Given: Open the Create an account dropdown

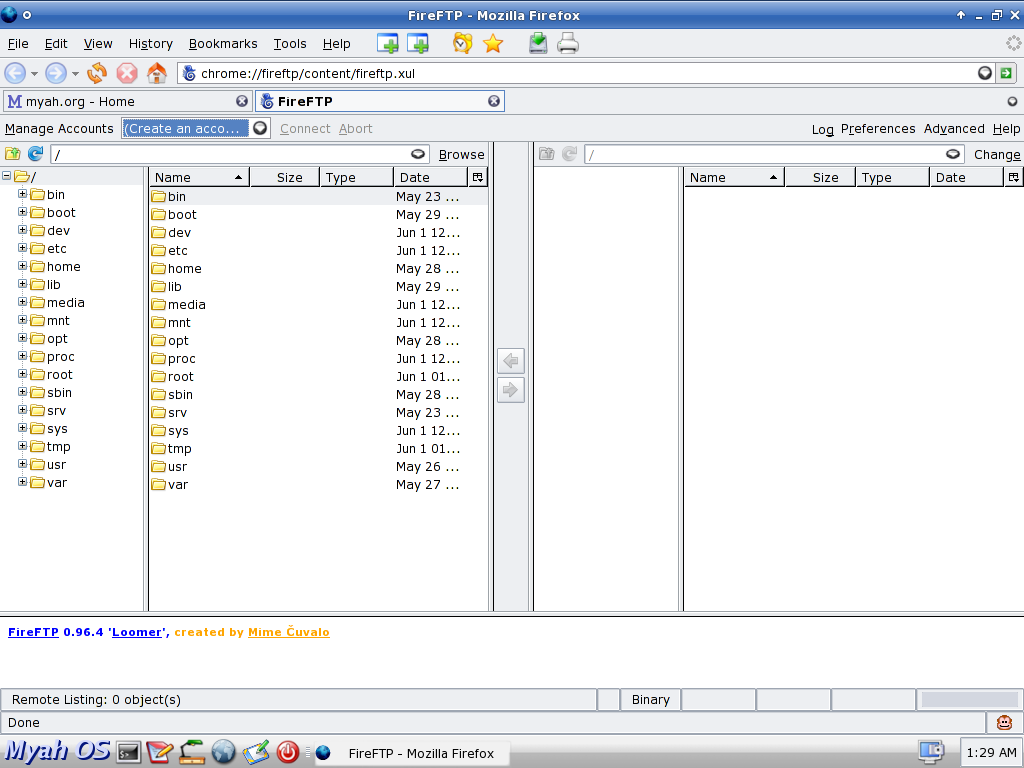Looking at the screenshot, I should 260,128.
